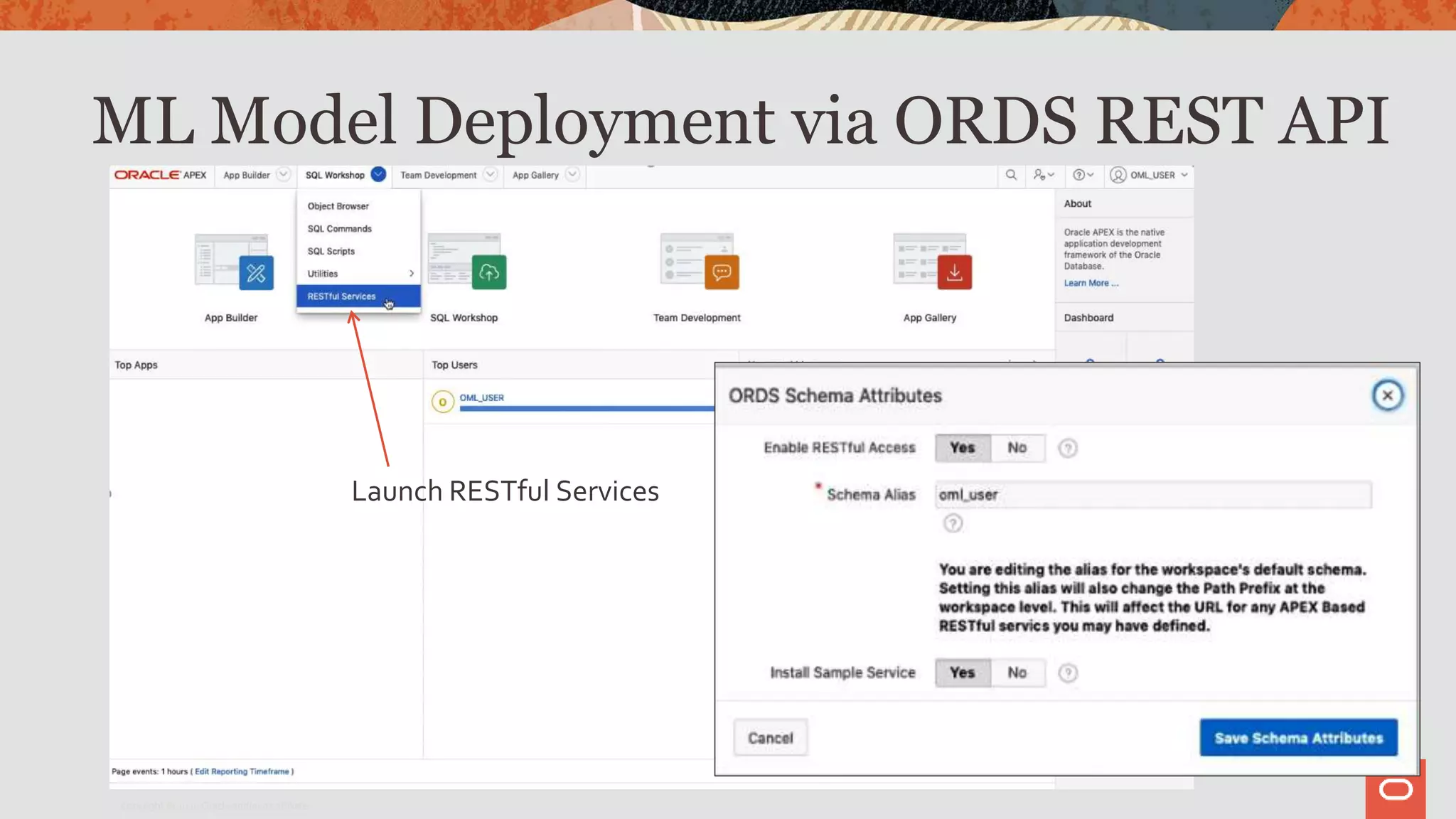Click the Team Development caption label
The image size is (1456, 819).
pos(697,318)
